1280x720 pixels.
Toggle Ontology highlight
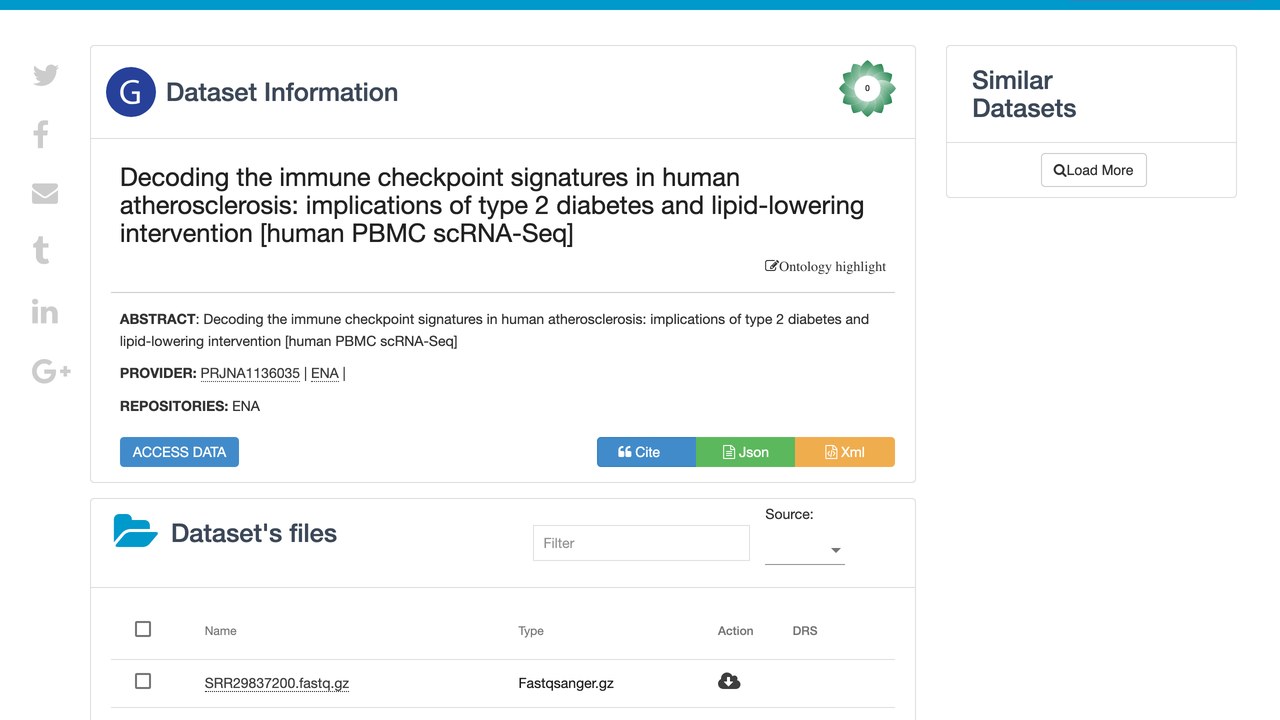pos(826,266)
